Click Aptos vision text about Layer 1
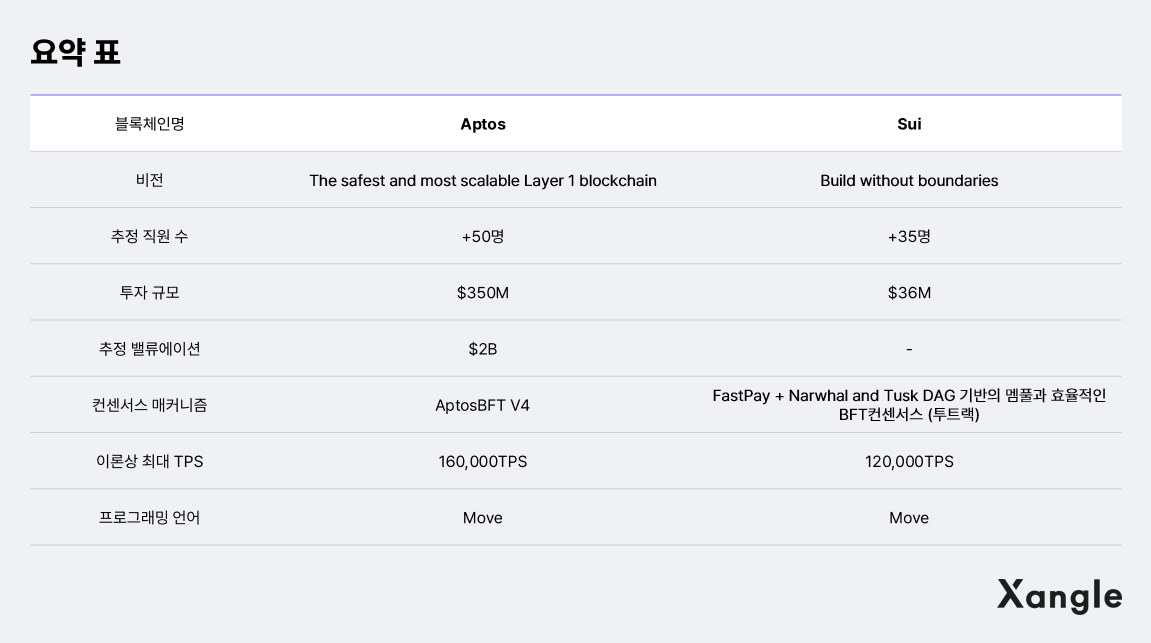The width and height of the screenshot is (1151, 643). (483, 181)
